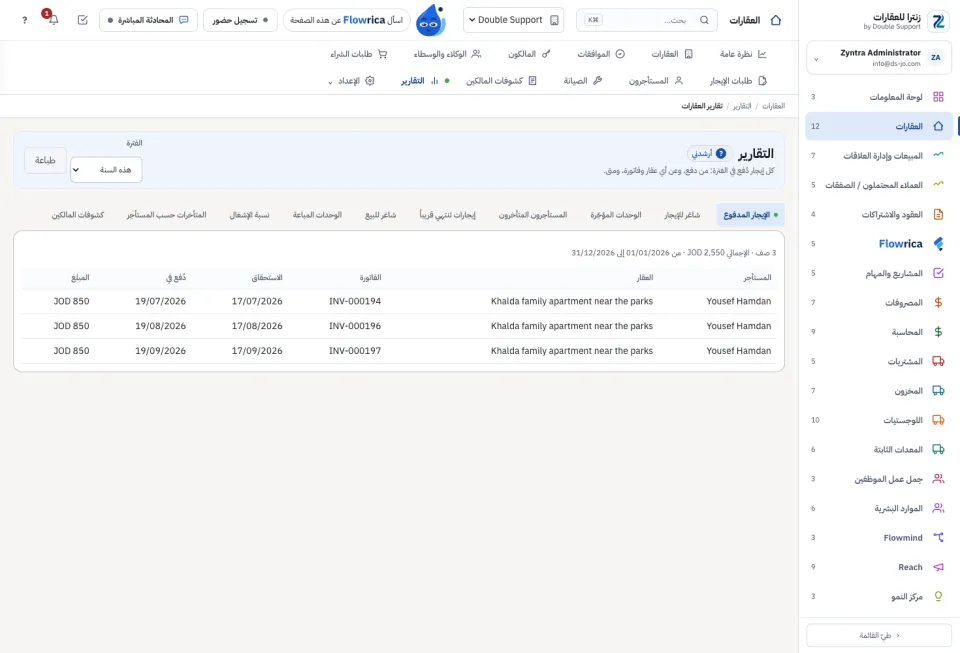Click the Flowmind branch icon
960x653 pixels.
[938, 537]
